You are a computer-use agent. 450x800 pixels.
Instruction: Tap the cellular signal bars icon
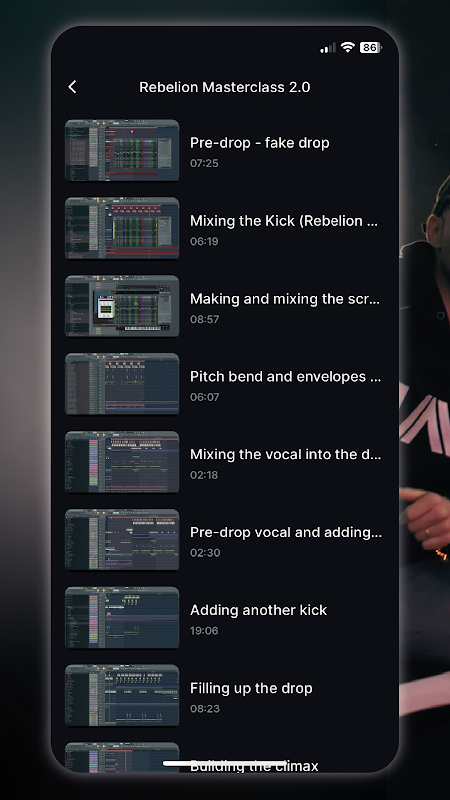pos(328,48)
